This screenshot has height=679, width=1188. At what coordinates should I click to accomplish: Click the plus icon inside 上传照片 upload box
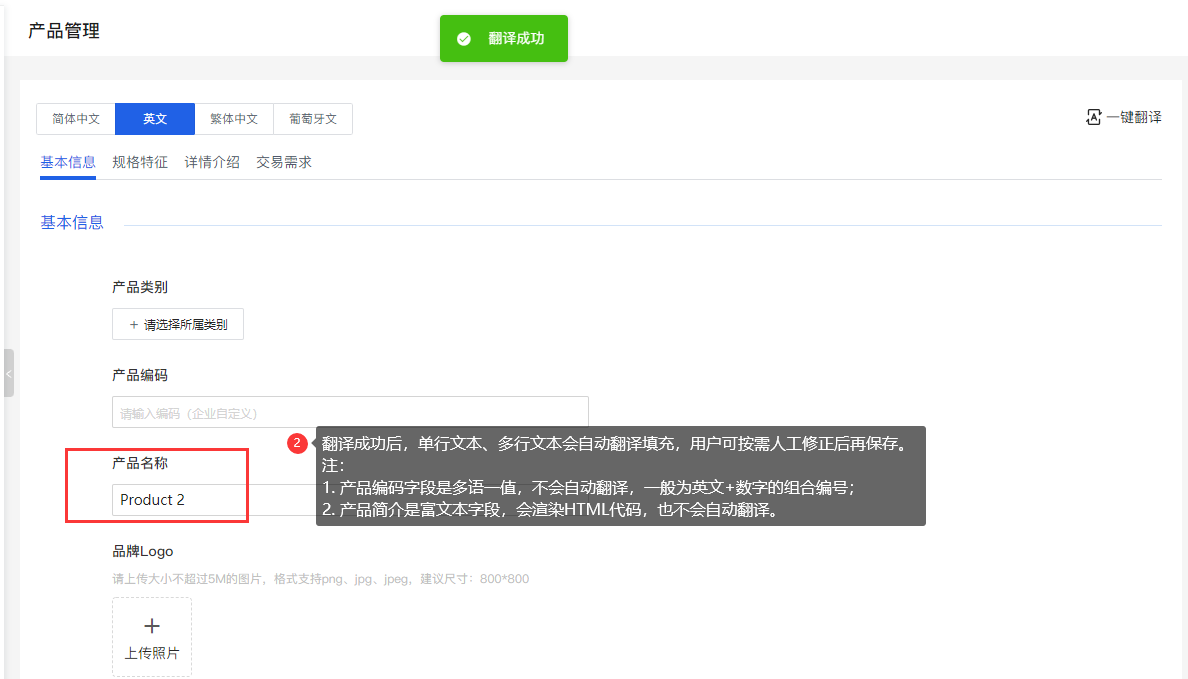coord(151,624)
